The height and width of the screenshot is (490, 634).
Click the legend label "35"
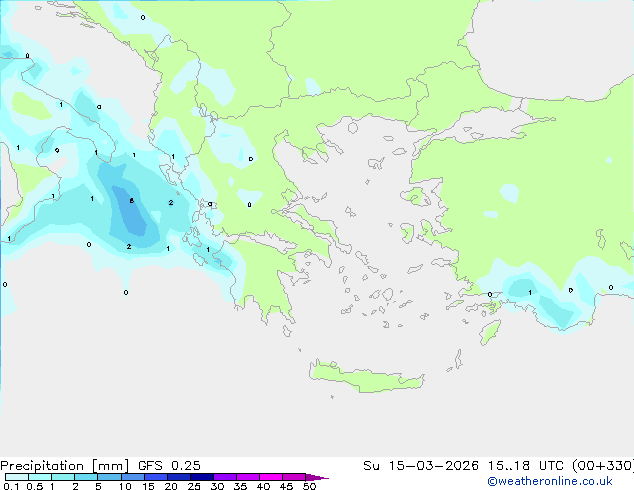pyautogui.click(x=240, y=486)
